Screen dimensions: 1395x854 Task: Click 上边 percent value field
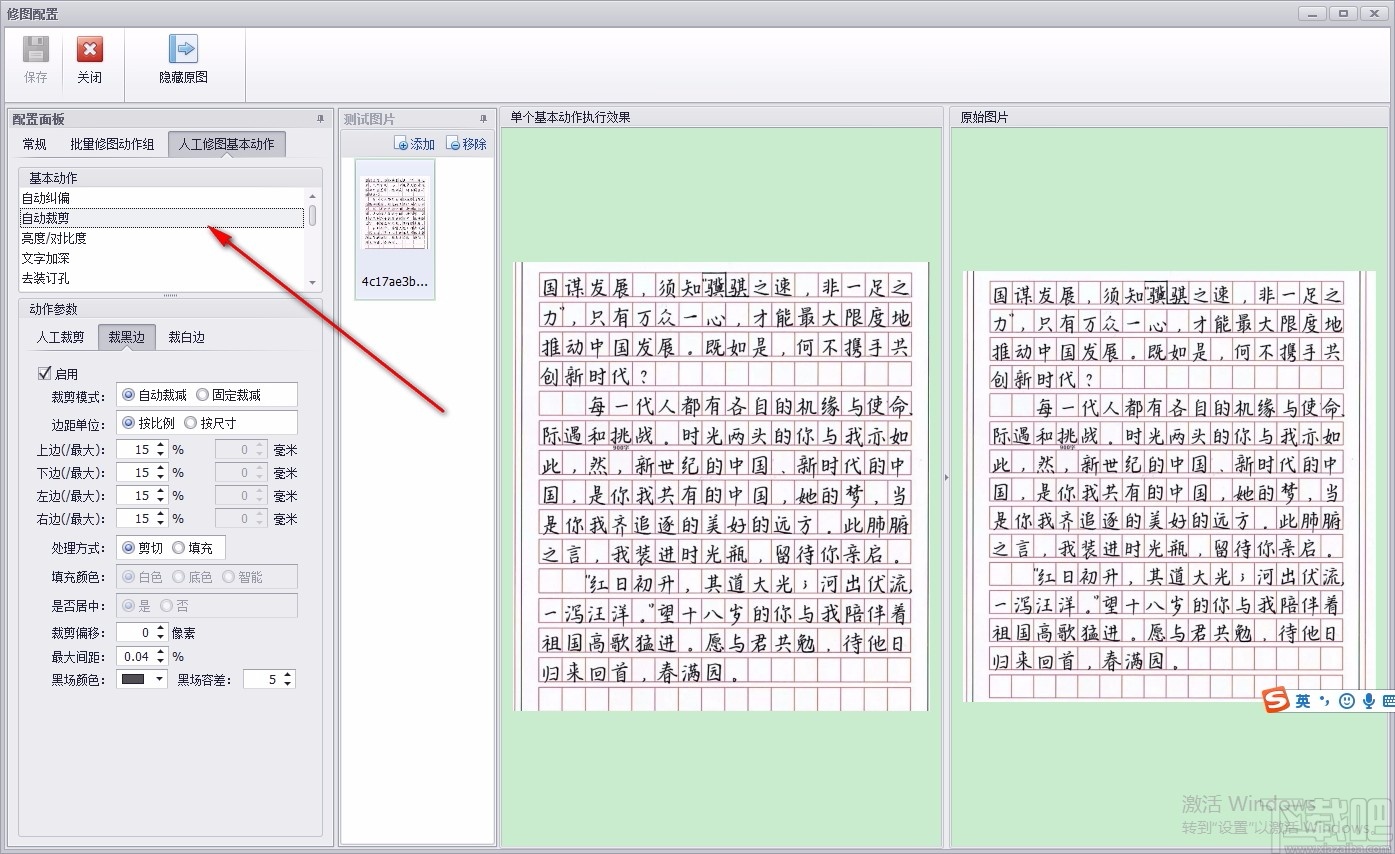point(135,450)
